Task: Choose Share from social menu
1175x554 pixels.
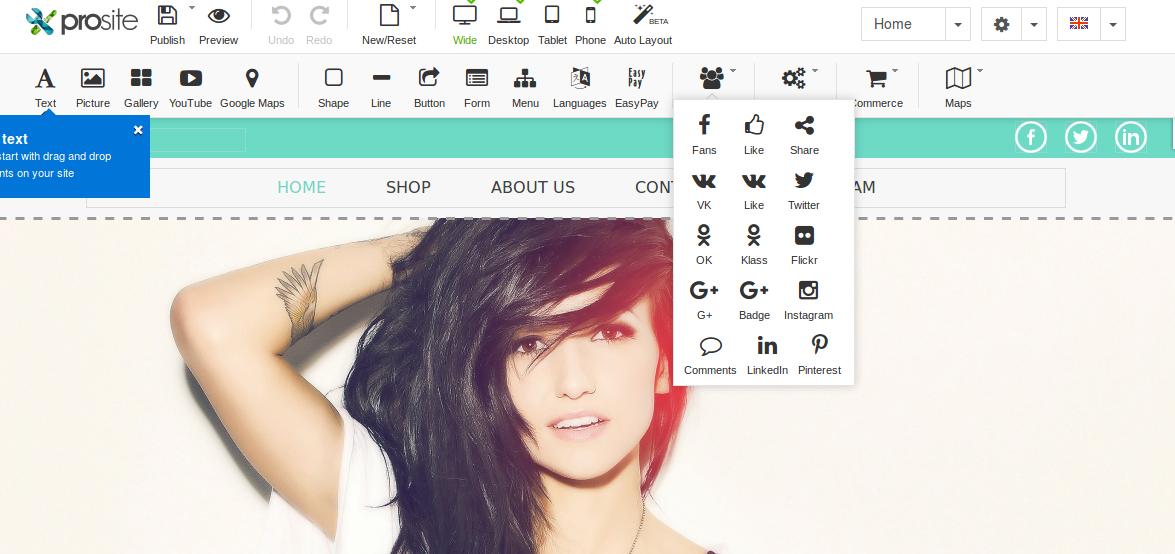Action: click(x=804, y=134)
